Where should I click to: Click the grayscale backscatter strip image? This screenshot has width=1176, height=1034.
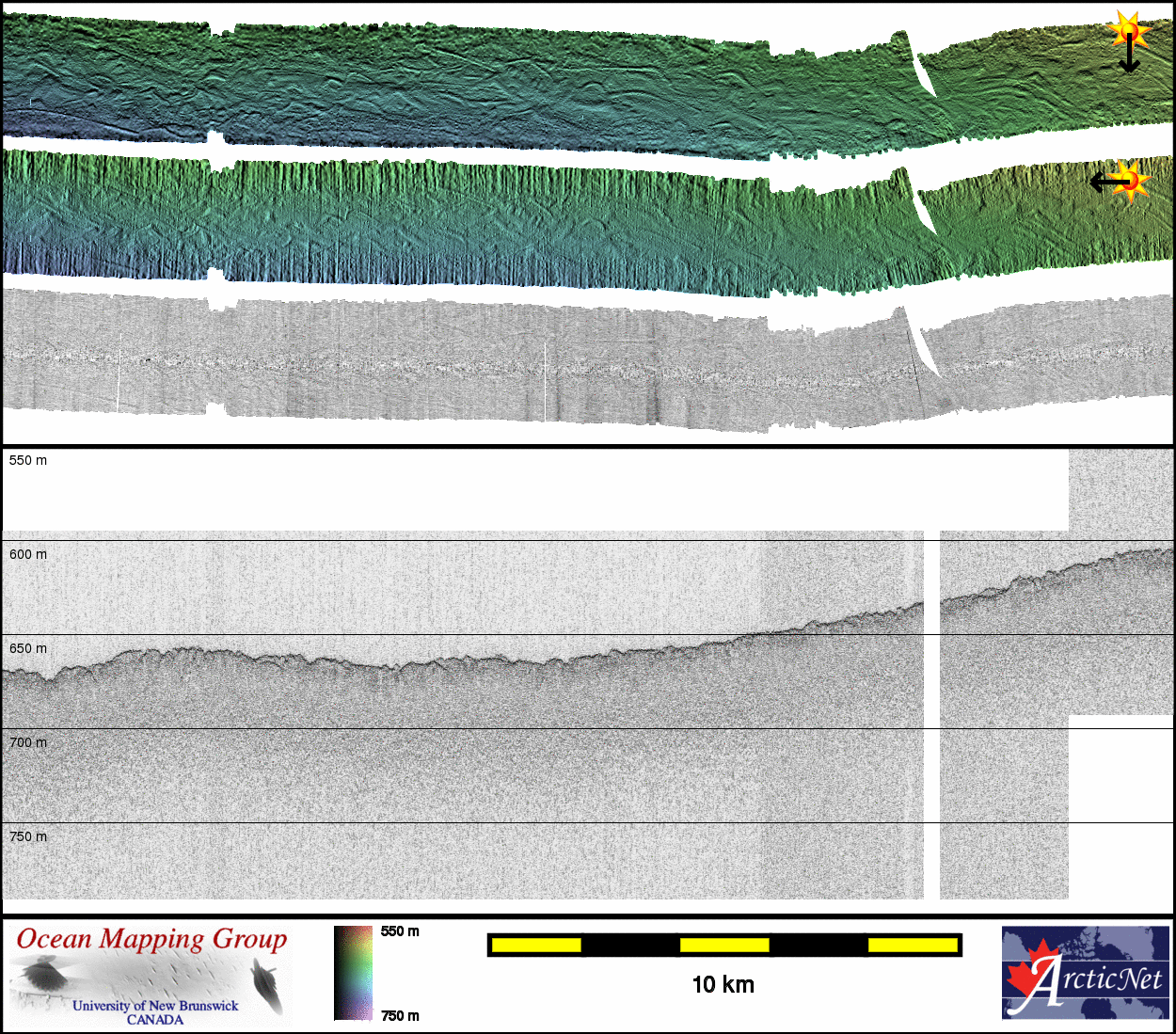click(564, 362)
